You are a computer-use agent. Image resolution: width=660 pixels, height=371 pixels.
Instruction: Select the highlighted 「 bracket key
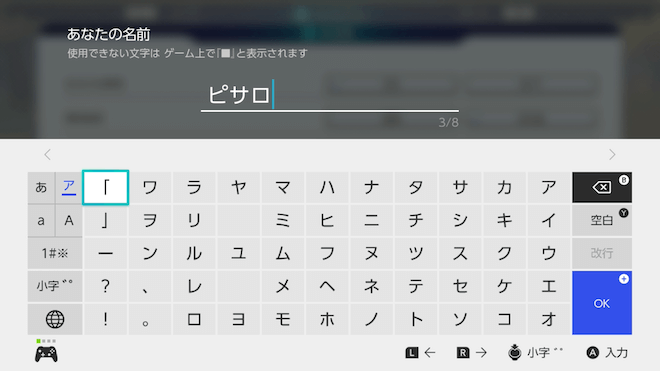(x=106, y=187)
